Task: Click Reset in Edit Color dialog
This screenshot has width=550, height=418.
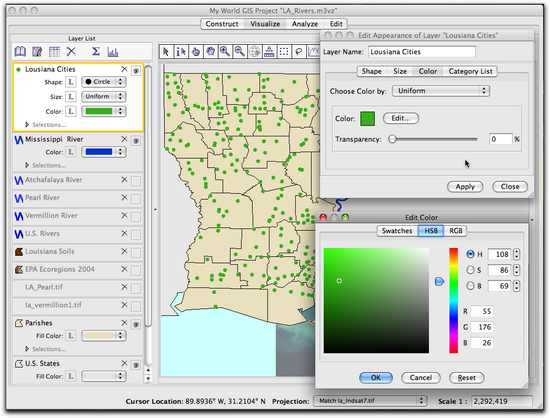Action: tap(467, 378)
